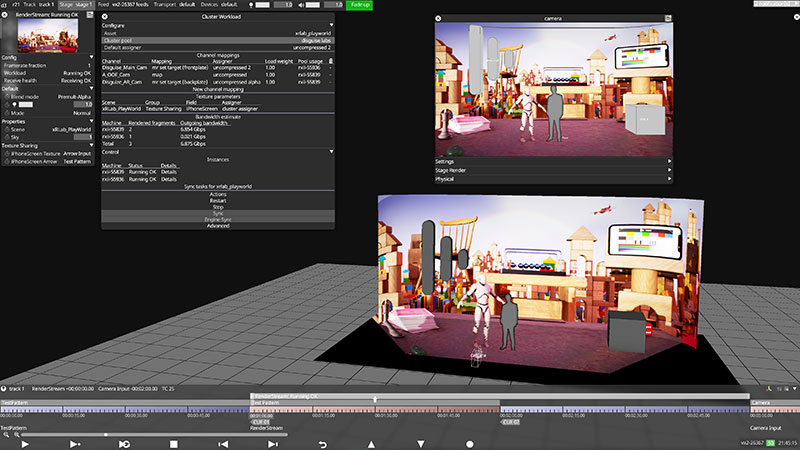Click the volume speaker icon in the top bar
The width and height of the screenshot is (800, 450).
pyautogui.click(x=301, y=5)
